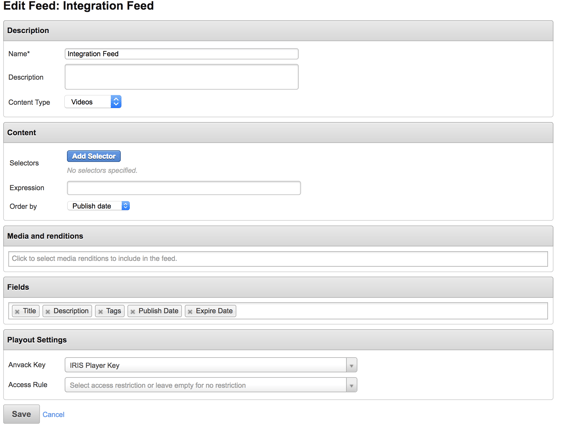Focus the Expression input field
Viewport: 566px width, 435px height.
184,188
